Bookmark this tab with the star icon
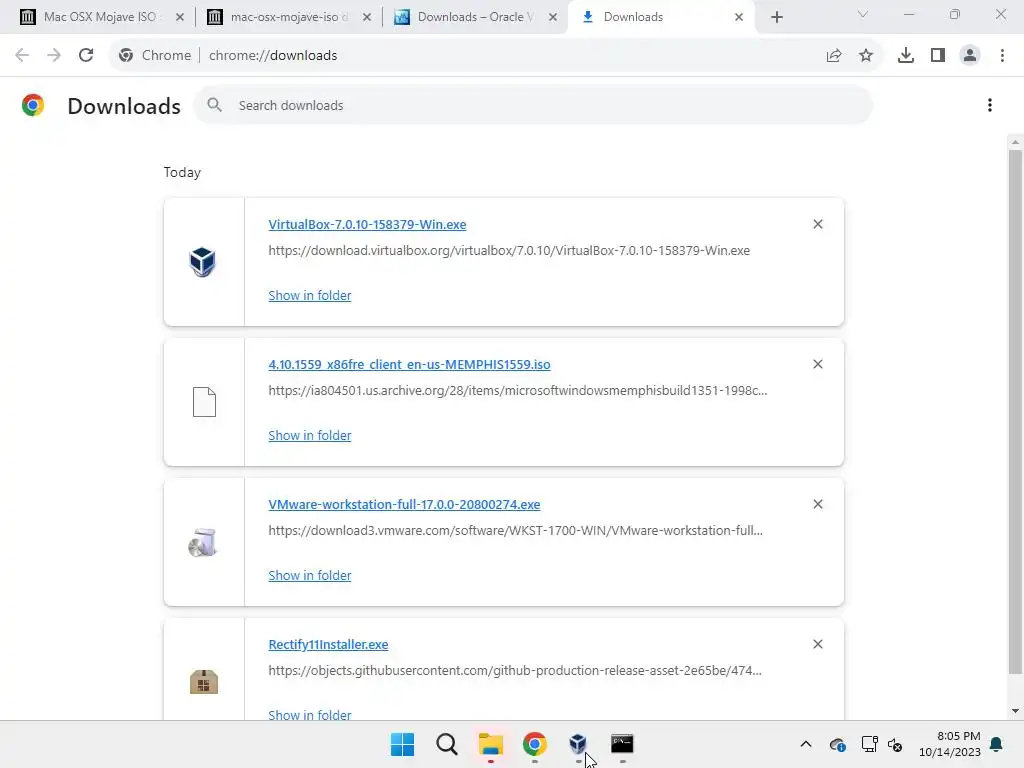The height and width of the screenshot is (768, 1024). coord(866,56)
